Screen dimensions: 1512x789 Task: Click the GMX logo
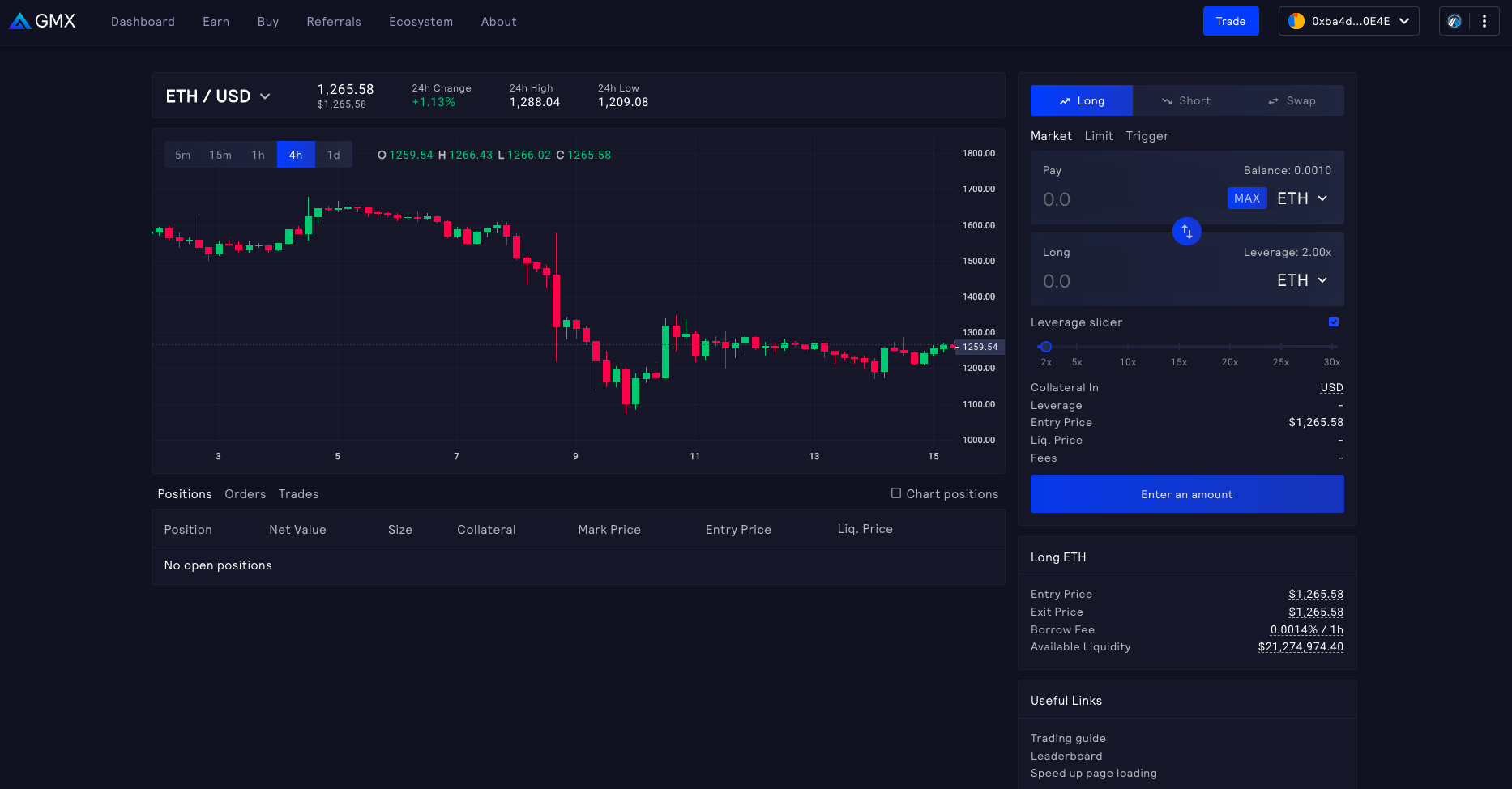coord(42,21)
